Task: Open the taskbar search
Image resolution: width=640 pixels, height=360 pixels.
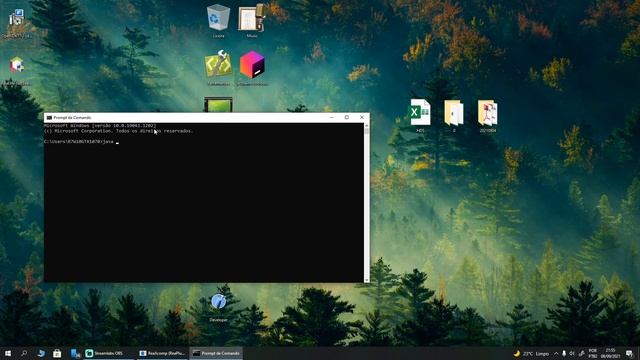Action: (24, 353)
